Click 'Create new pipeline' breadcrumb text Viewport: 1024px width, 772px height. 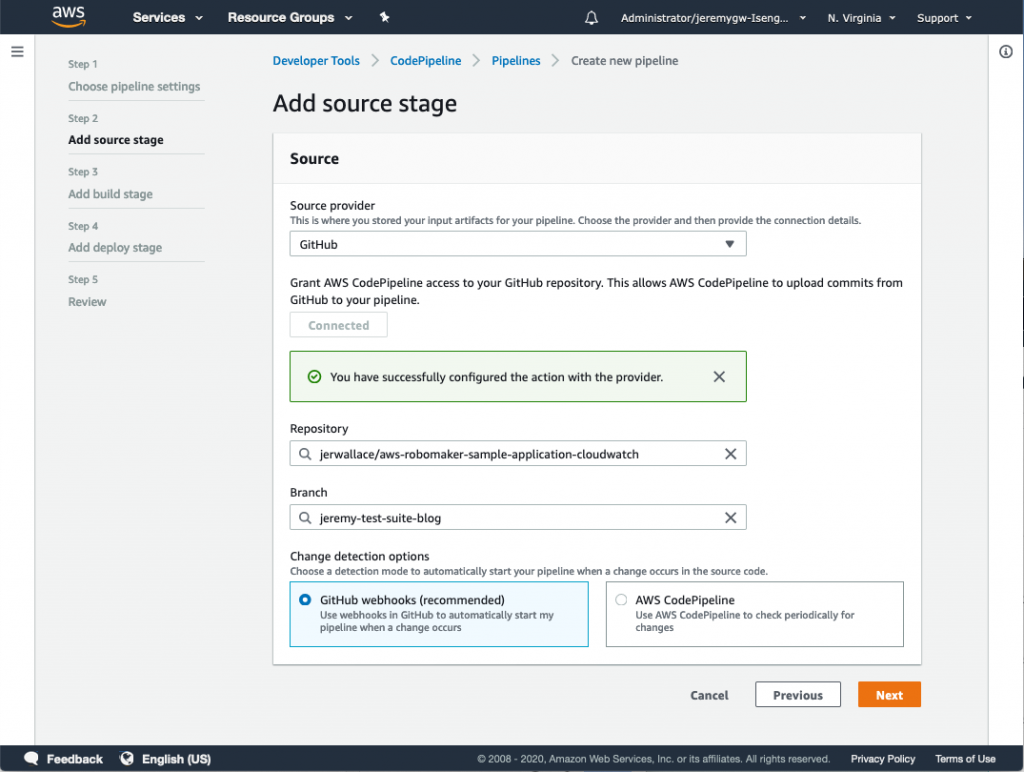coord(624,61)
